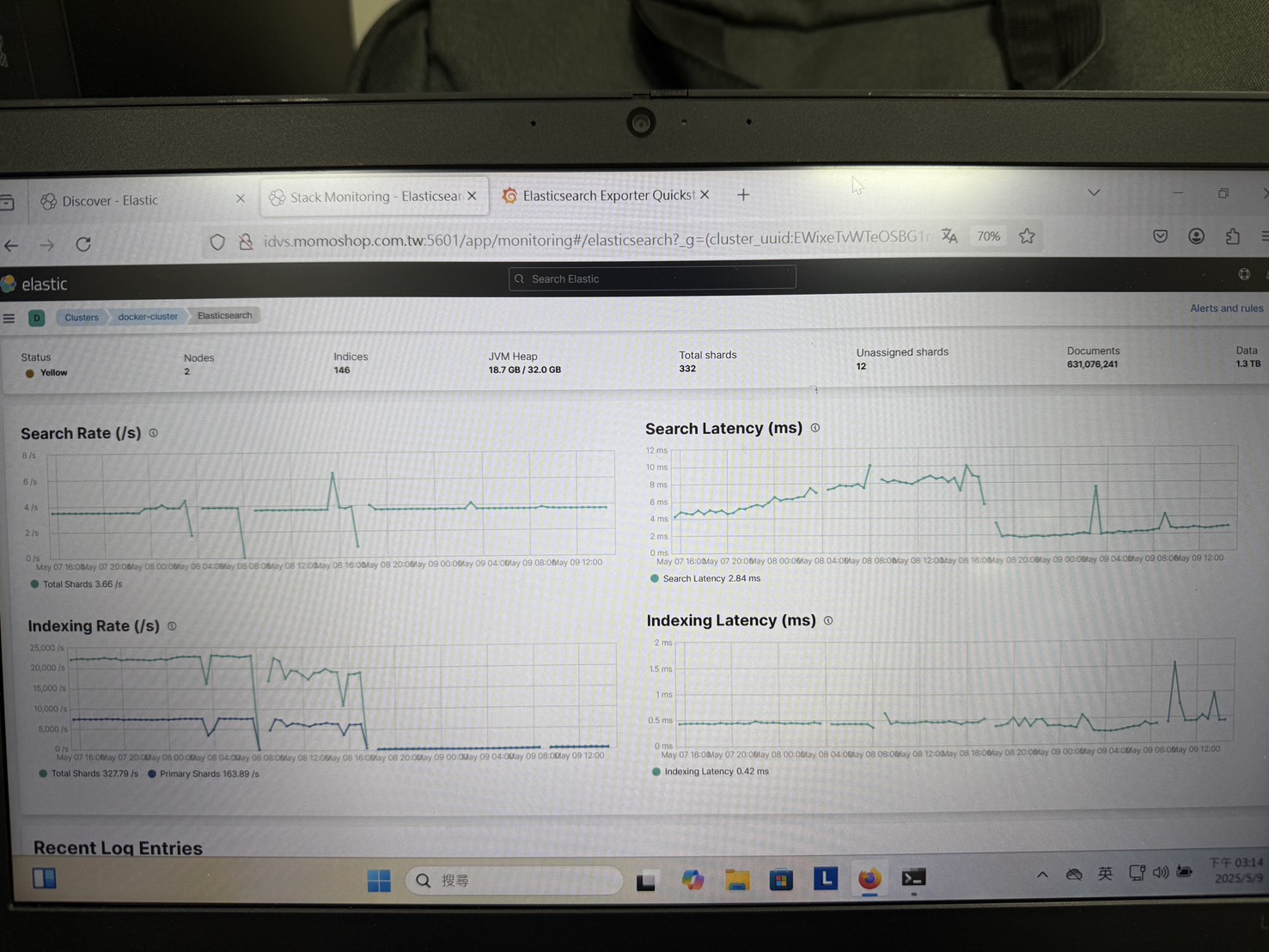Click the bookmark star icon
Viewport: 1269px width, 952px height.
(x=1027, y=236)
